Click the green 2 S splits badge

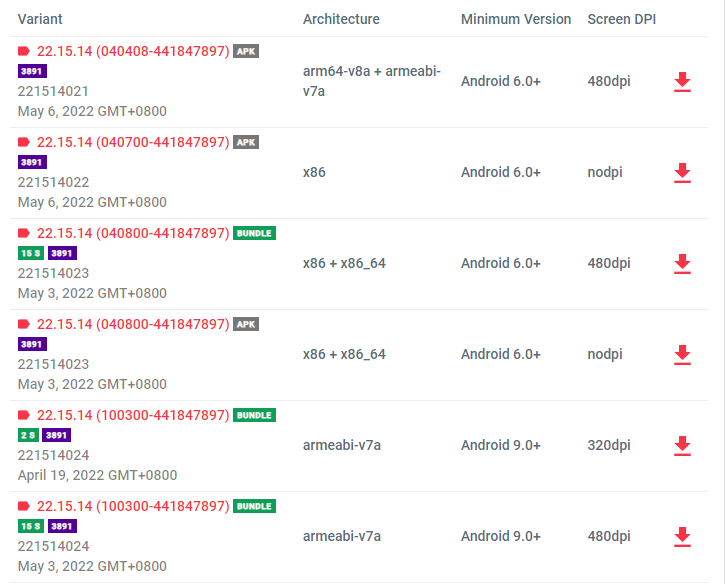29,435
